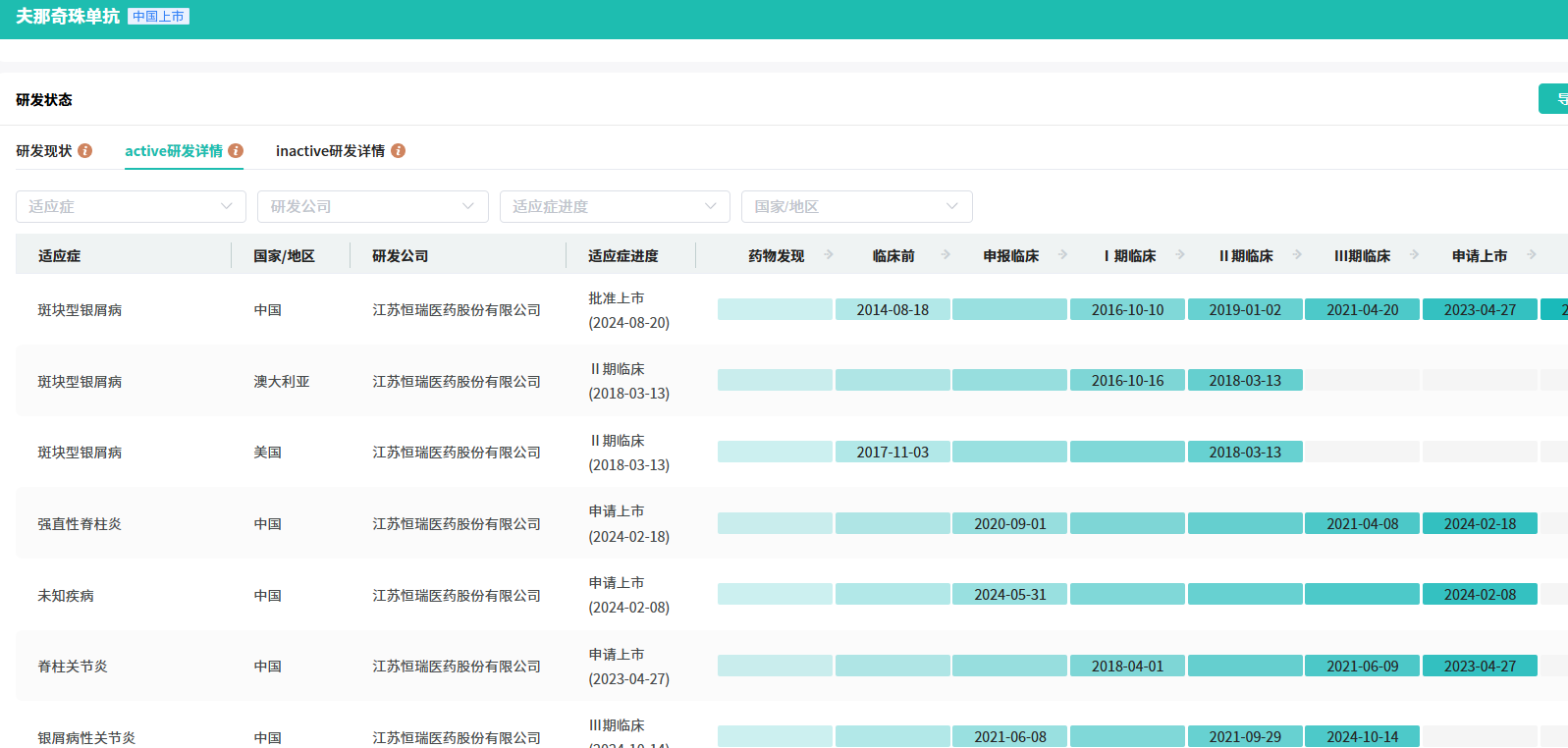Select the active研发详情 tab
Image resolution: width=1568 pixels, height=748 pixels.
pos(174,150)
